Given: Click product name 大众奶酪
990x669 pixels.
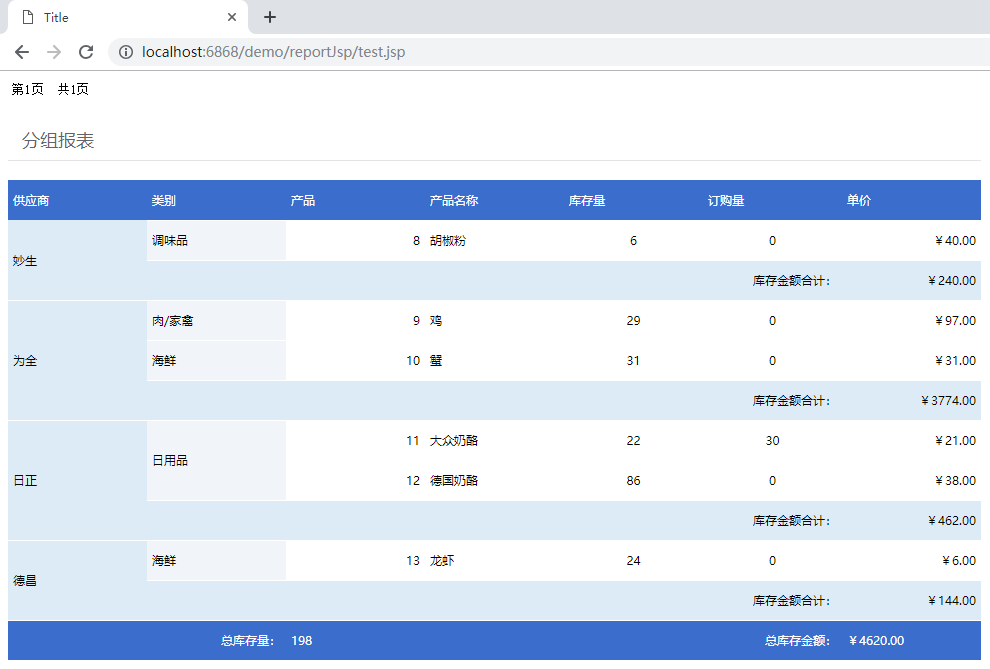Looking at the screenshot, I should tap(453, 441).
